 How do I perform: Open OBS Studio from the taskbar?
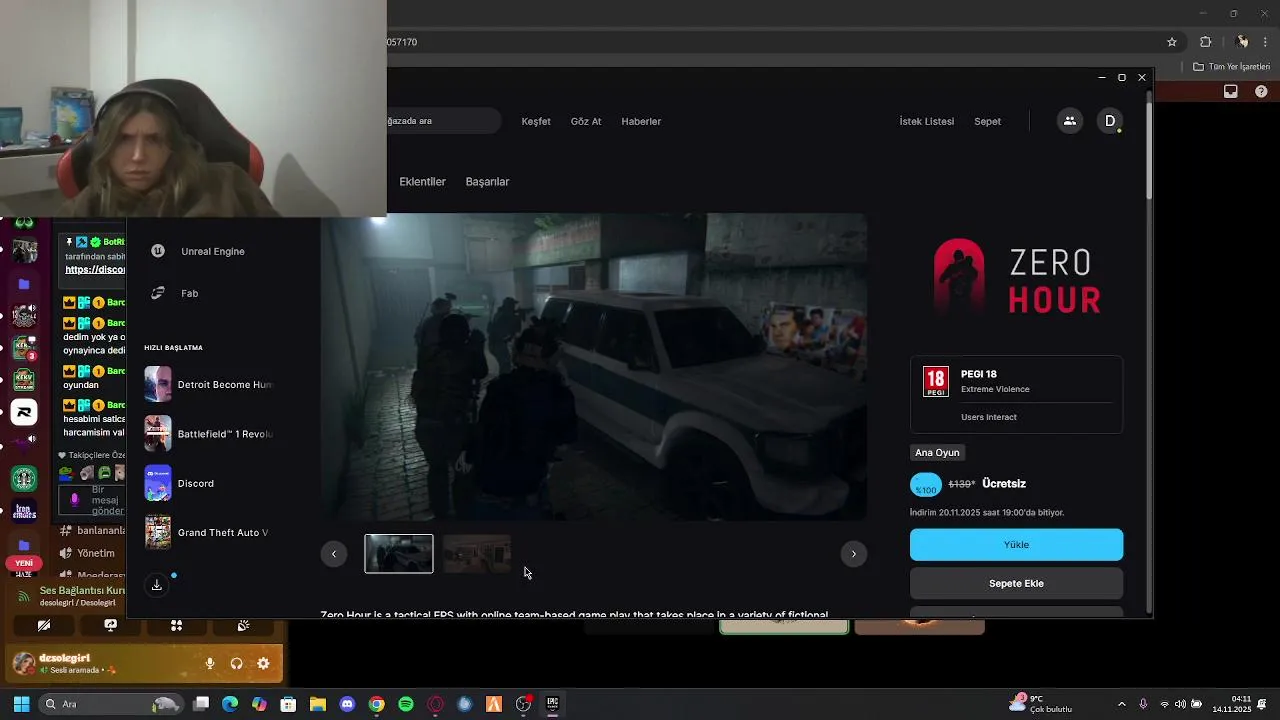pyautogui.click(x=523, y=704)
